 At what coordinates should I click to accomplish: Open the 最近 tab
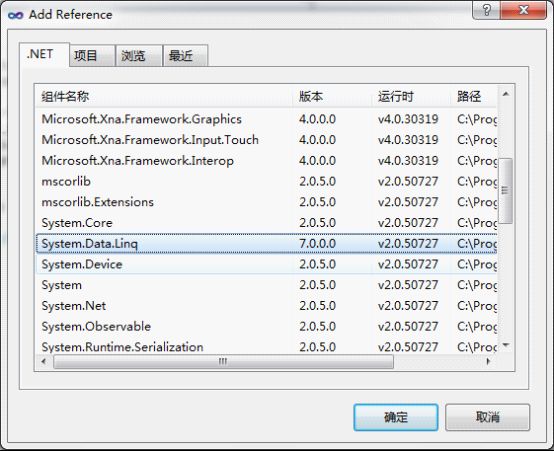pos(185,56)
